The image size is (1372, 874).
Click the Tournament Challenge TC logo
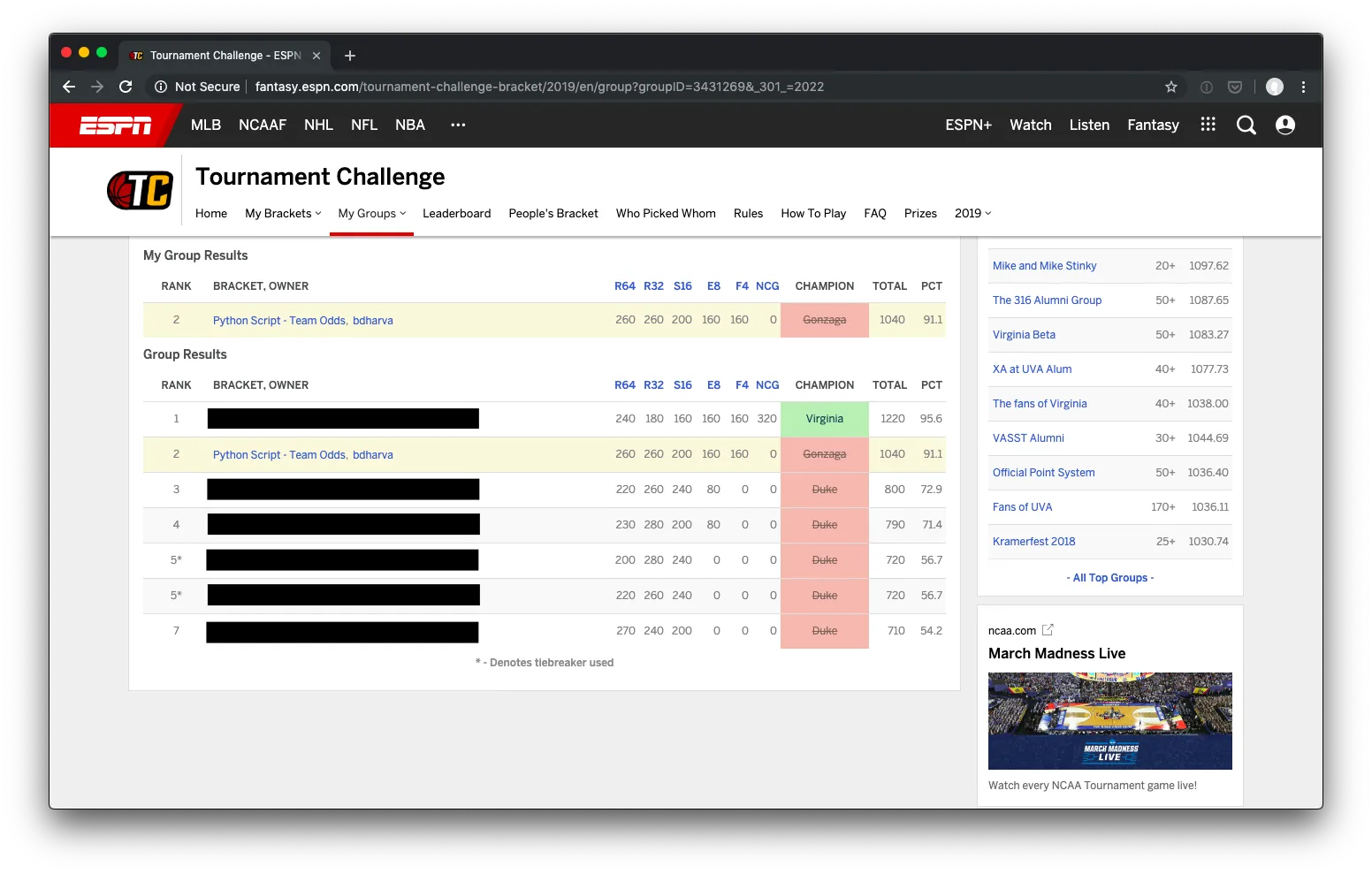click(x=140, y=190)
